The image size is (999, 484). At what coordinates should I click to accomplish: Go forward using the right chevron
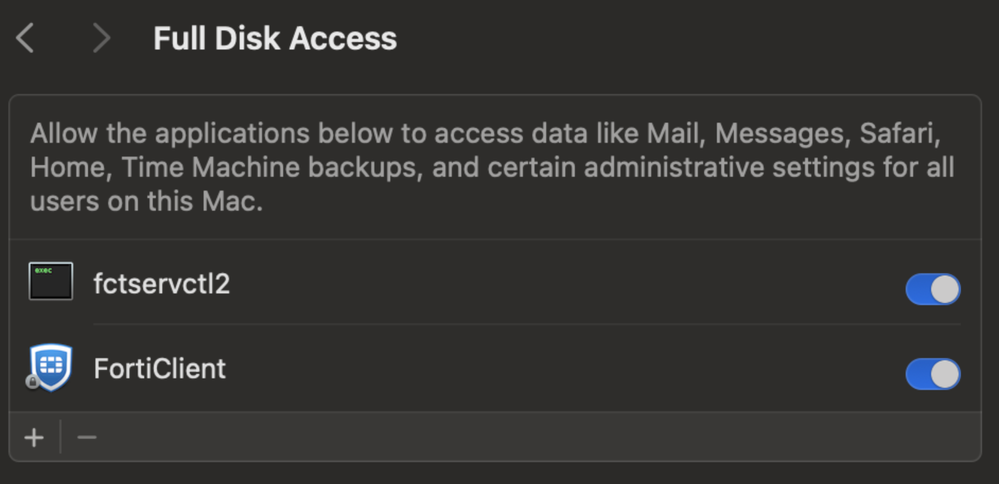tap(100, 39)
